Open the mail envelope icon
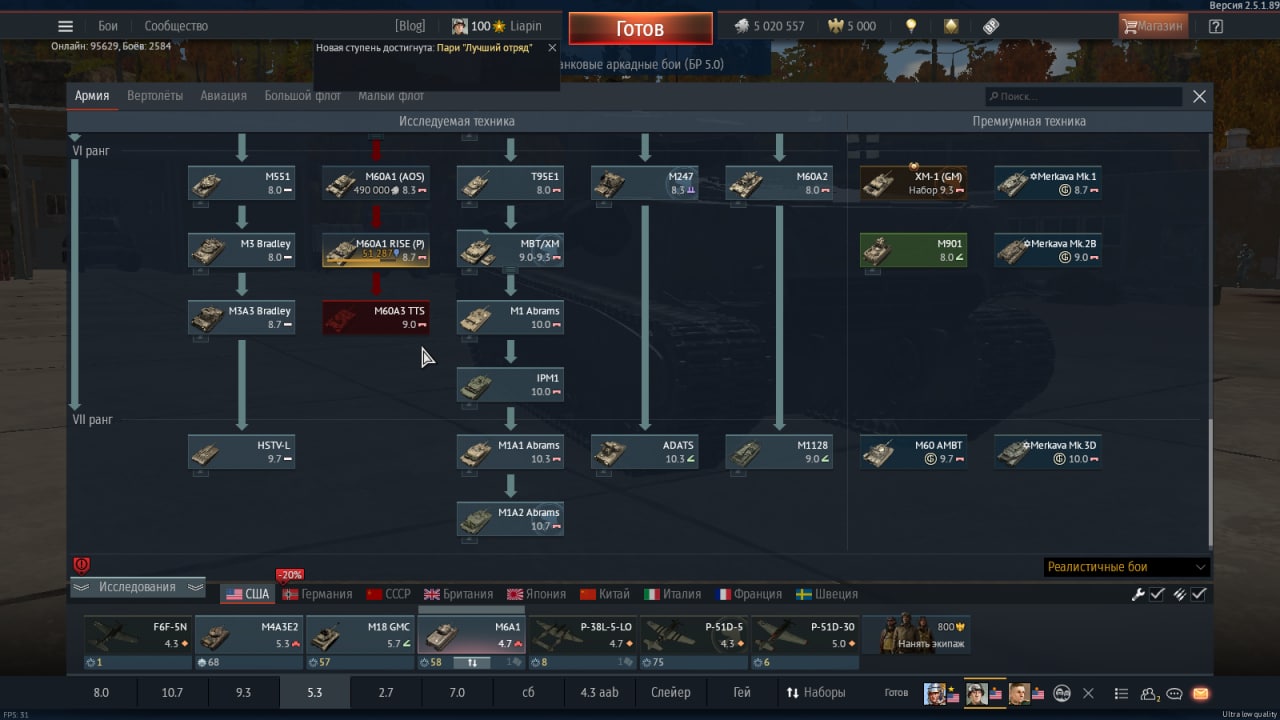The image size is (1280, 720). point(1201,693)
